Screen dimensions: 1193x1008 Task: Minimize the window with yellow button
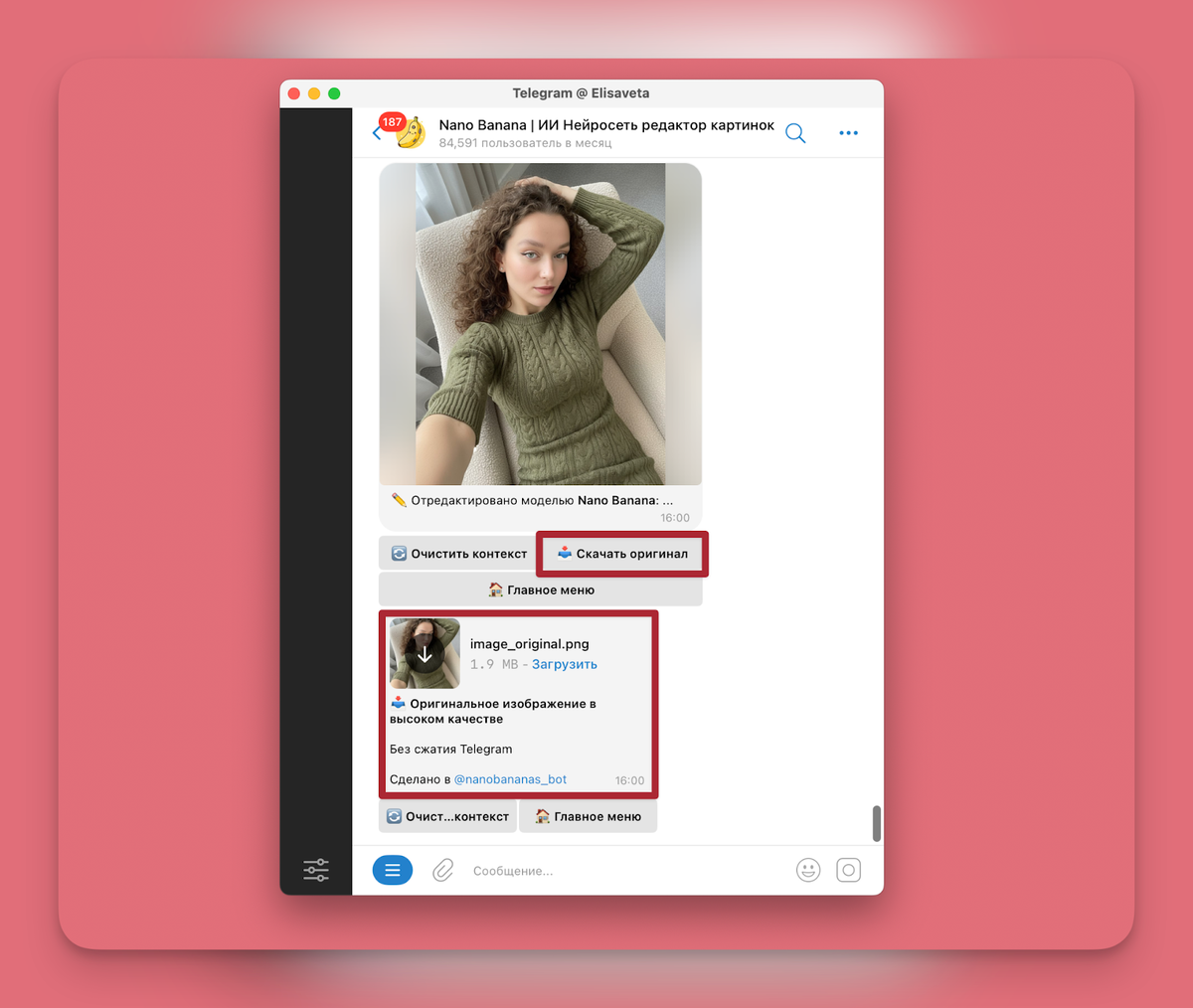pyautogui.click(x=314, y=93)
